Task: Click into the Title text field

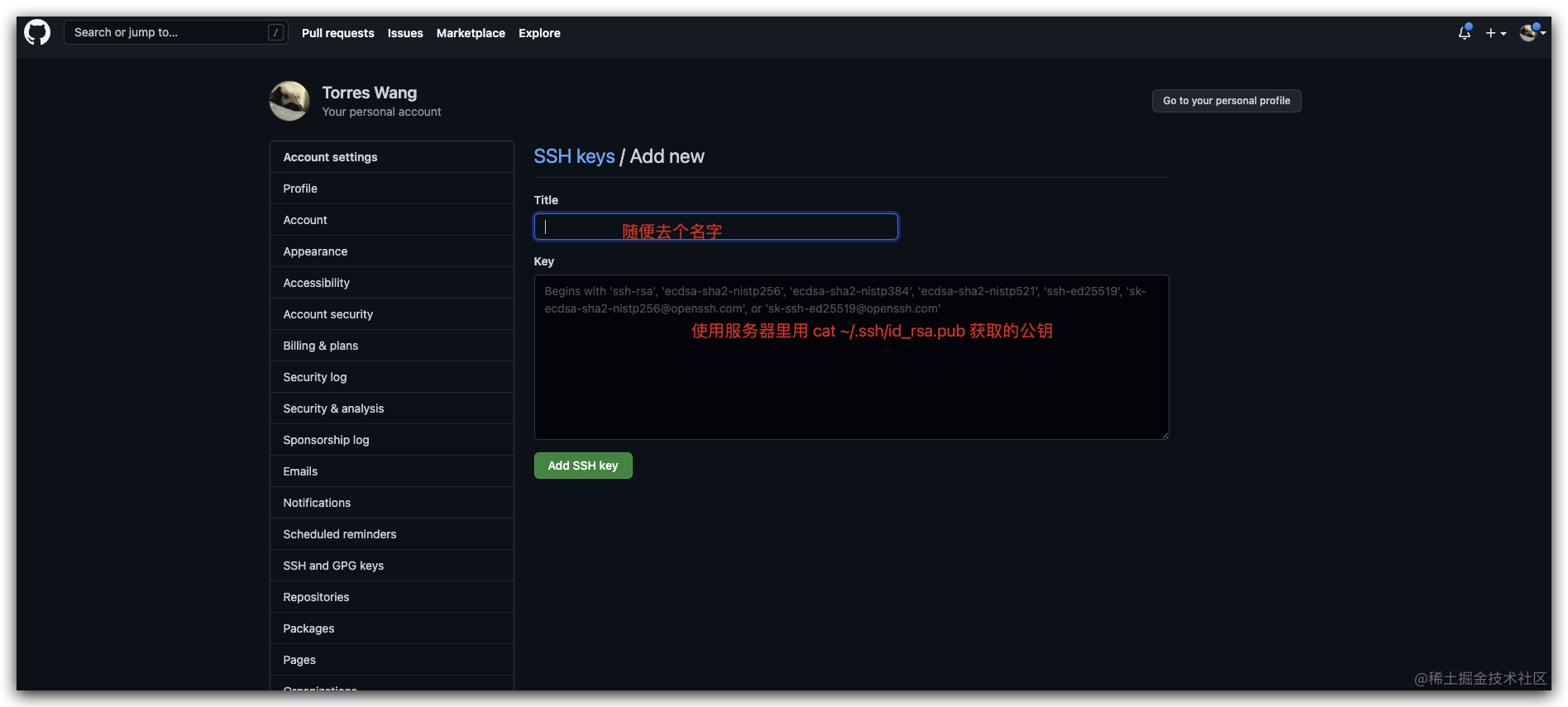Action: click(716, 227)
